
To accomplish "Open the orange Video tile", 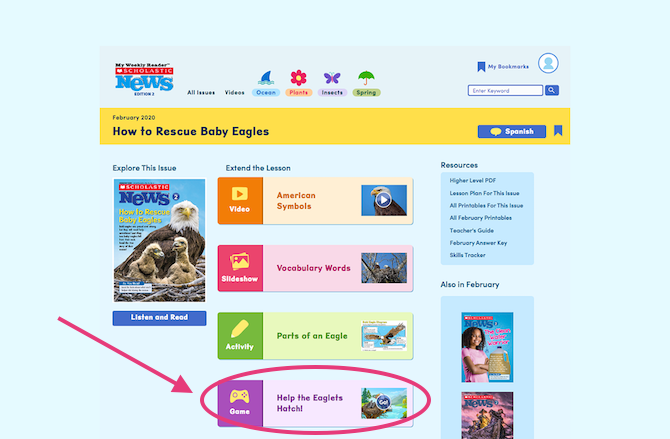I will point(240,200).
